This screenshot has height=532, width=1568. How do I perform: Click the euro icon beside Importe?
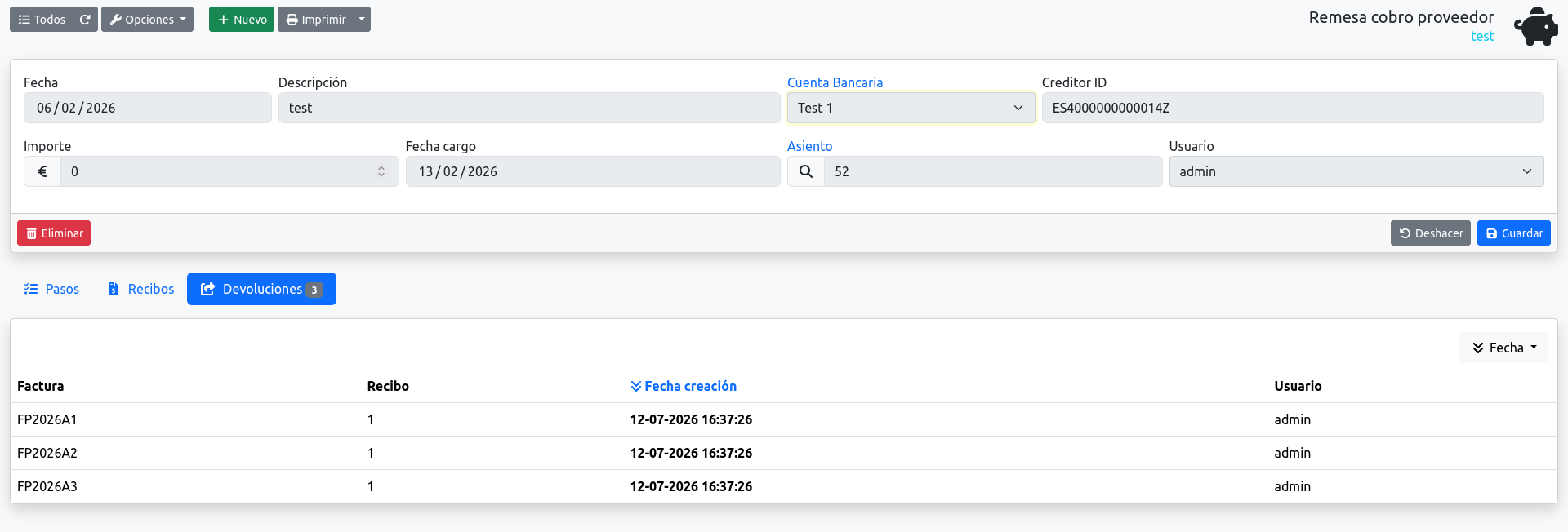coord(42,171)
